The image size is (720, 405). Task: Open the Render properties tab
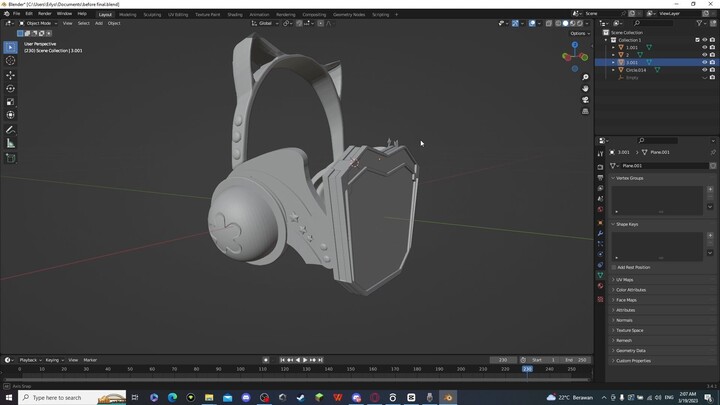click(x=600, y=167)
